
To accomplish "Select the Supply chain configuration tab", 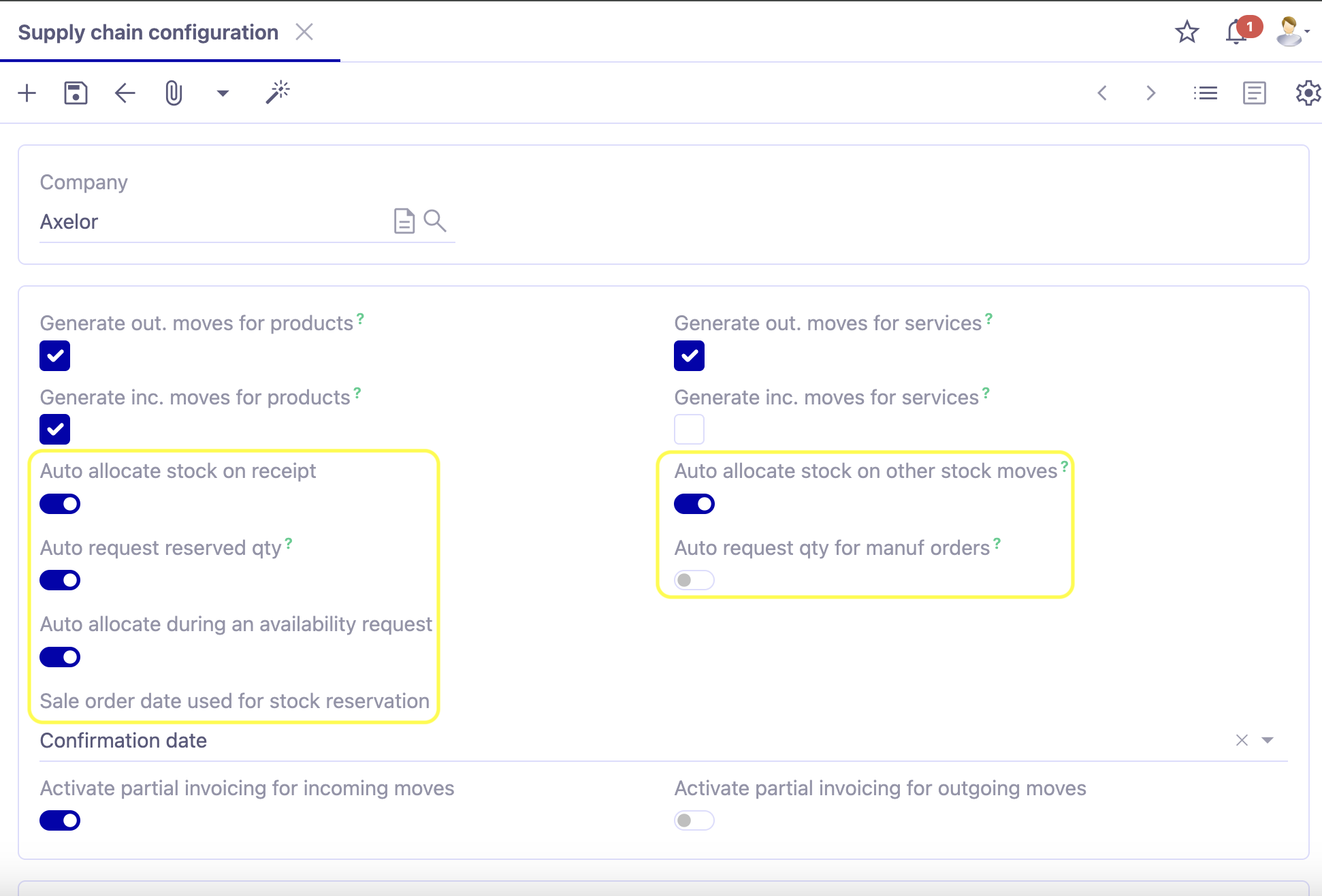I will point(148,32).
